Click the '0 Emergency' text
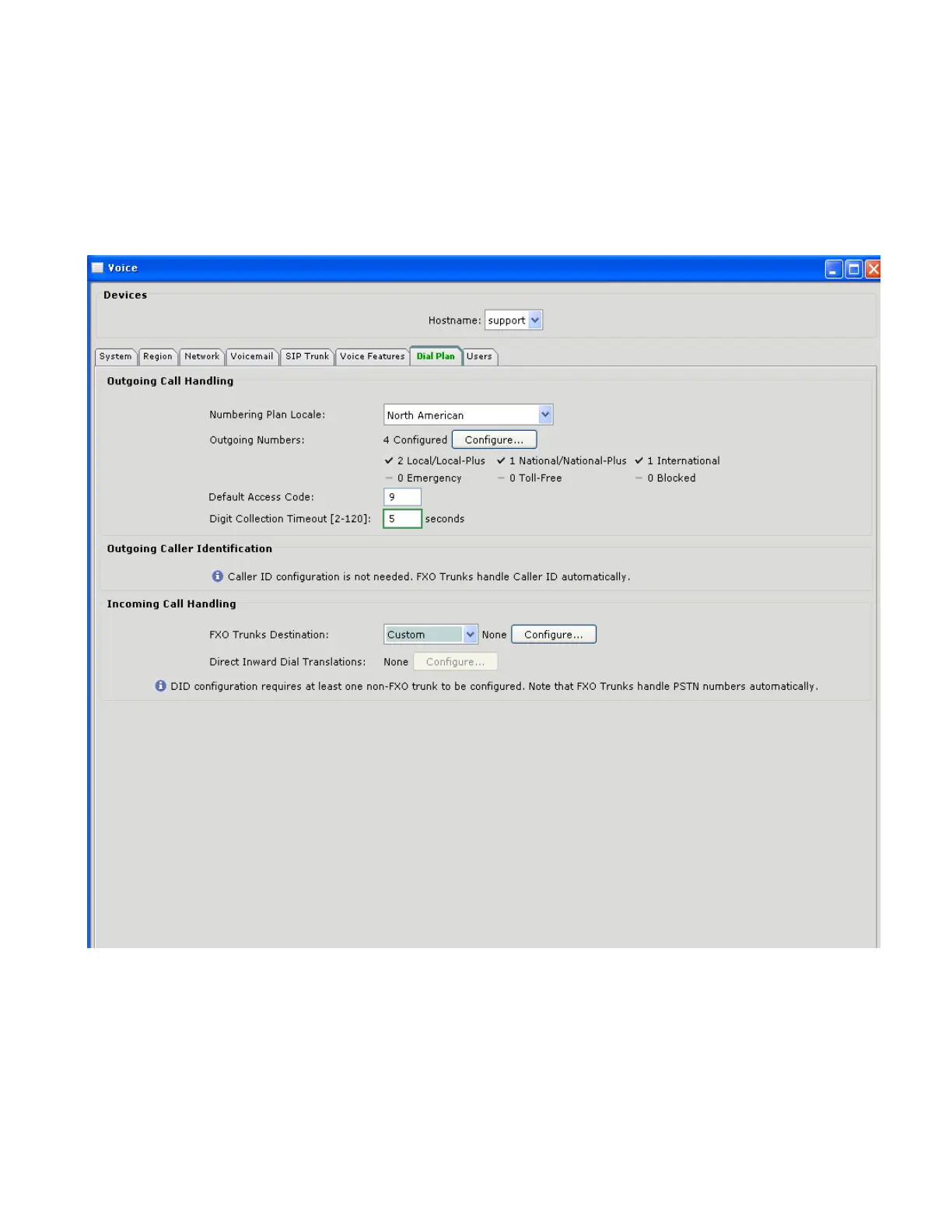 [429, 478]
